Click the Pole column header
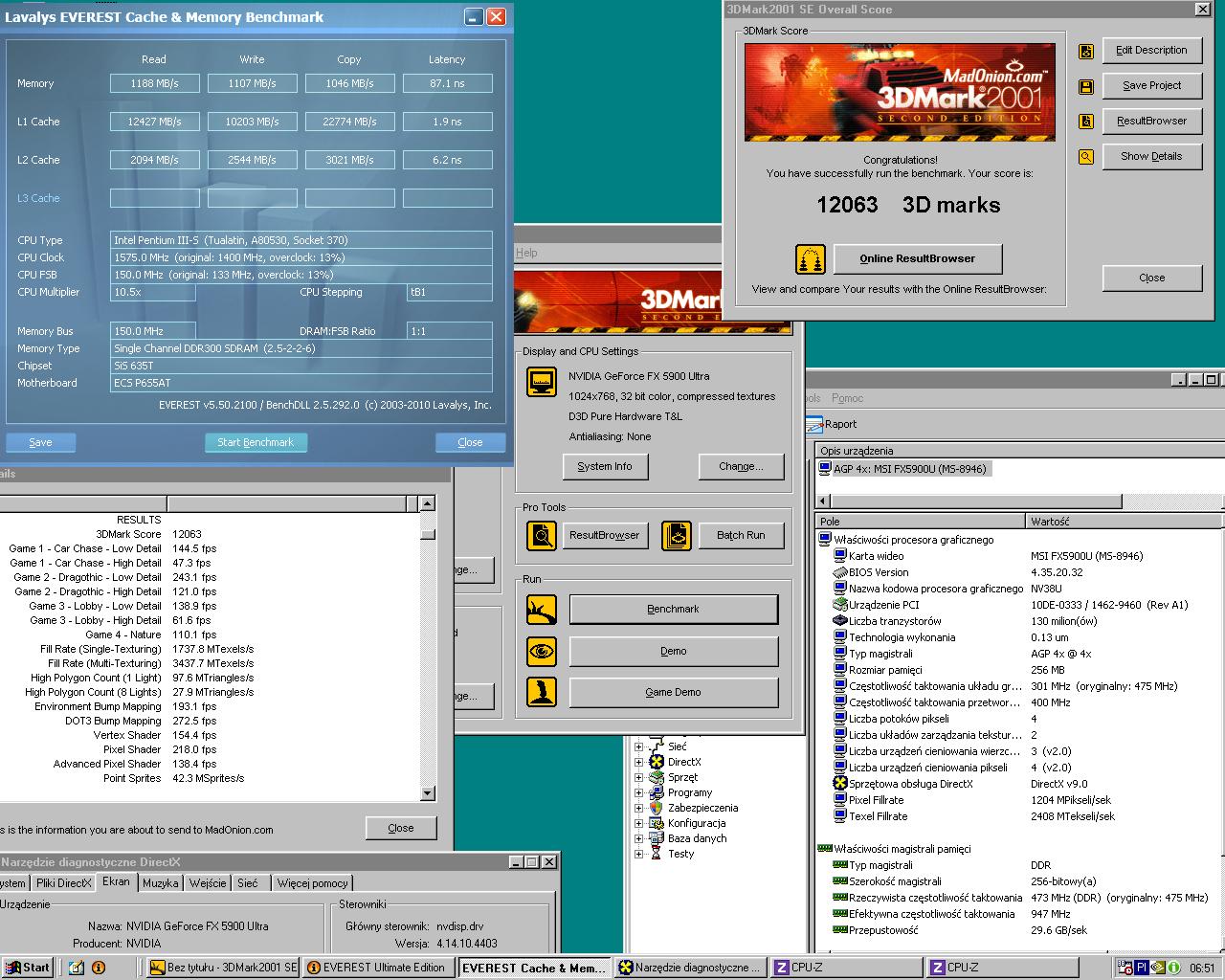1225x980 pixels. point(921,522)
